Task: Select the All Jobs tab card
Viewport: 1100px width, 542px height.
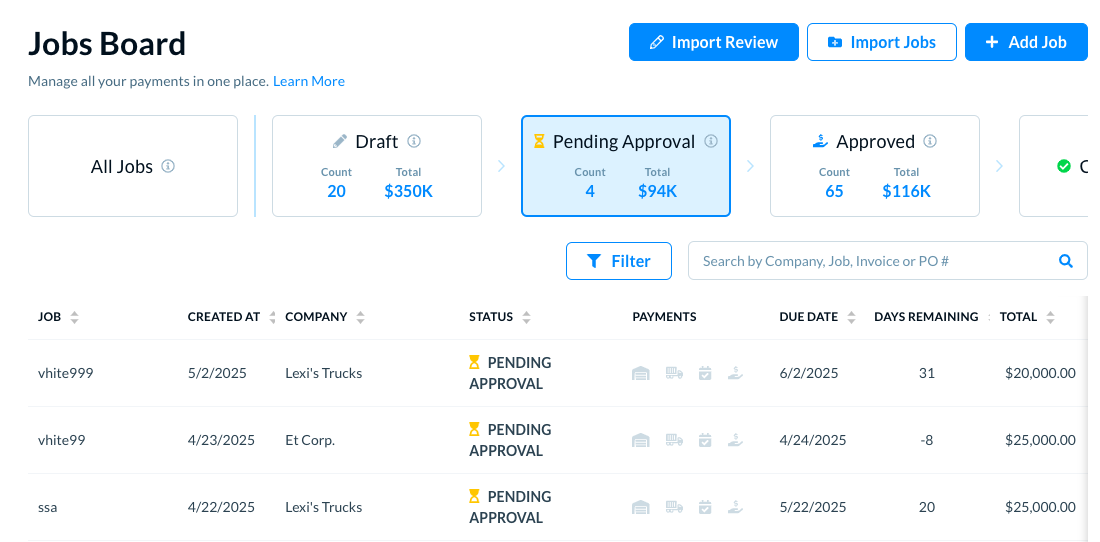Action: (133, 166)
